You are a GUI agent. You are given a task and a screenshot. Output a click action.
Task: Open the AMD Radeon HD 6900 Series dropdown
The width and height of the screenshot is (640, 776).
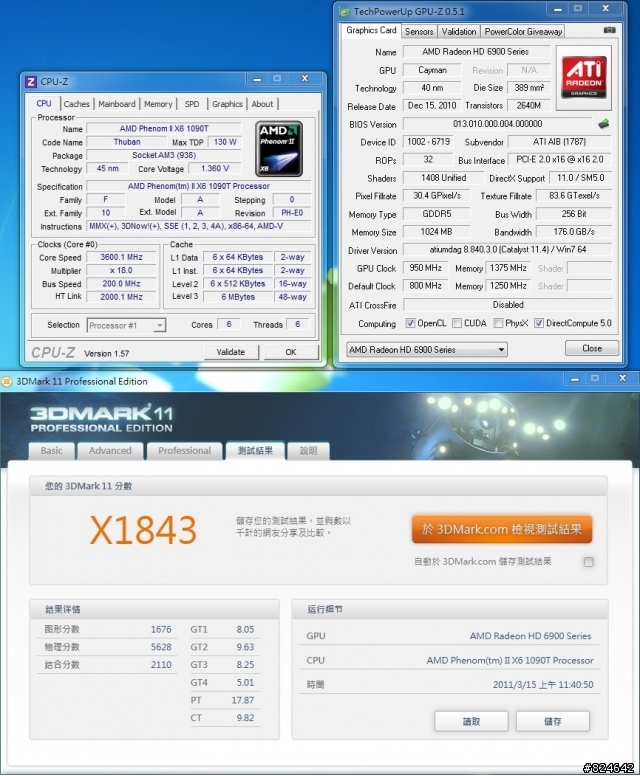pos(427,349)
